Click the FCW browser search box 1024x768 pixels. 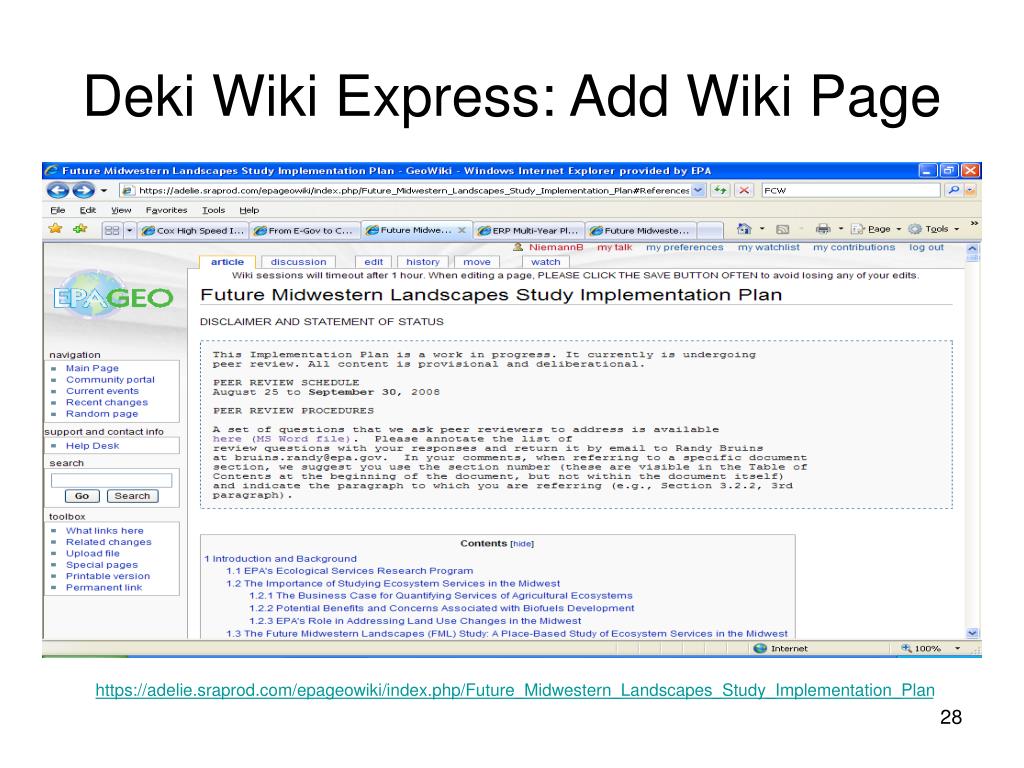pyautogui.click(x=852, y=190)
